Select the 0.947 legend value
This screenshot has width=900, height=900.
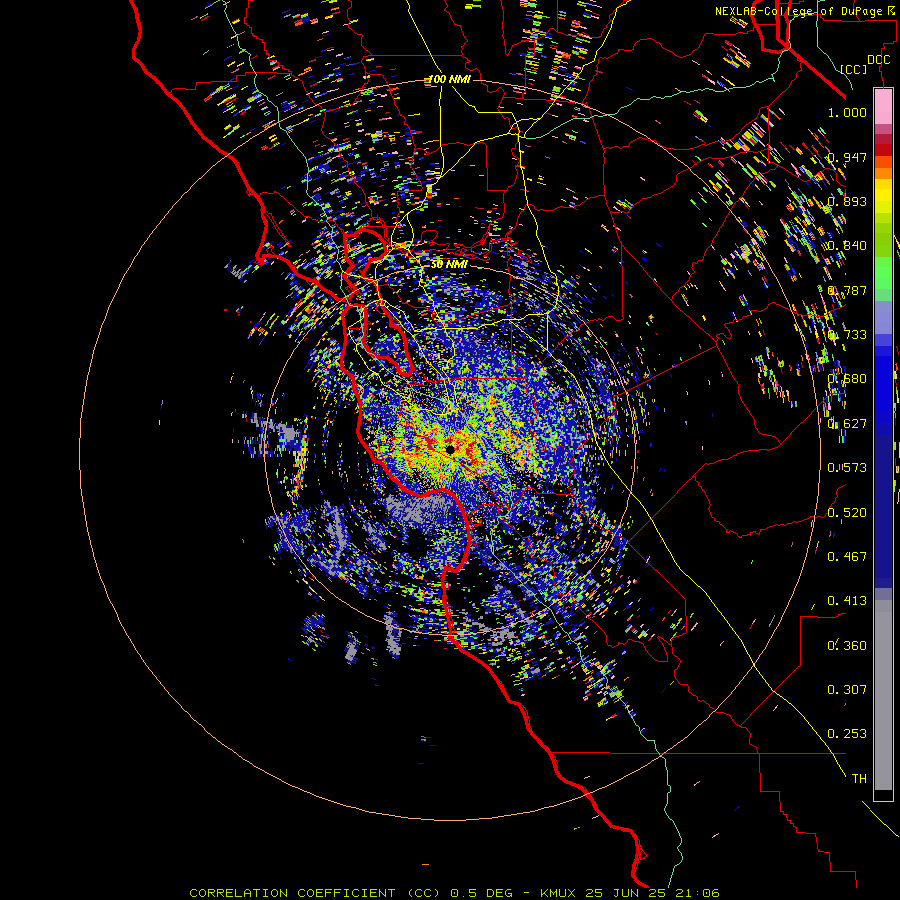pyautogui.click(x=847, y=157)
